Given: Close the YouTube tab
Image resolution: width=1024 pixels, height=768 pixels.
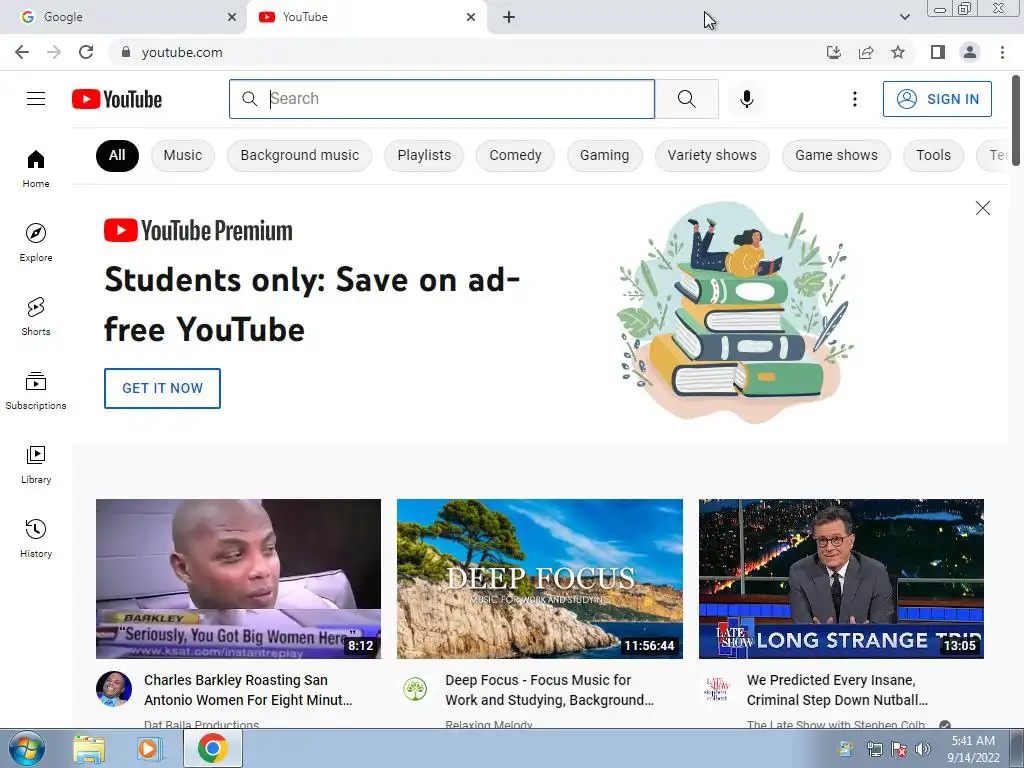Looking at the screenshot, I should [470, 17].
